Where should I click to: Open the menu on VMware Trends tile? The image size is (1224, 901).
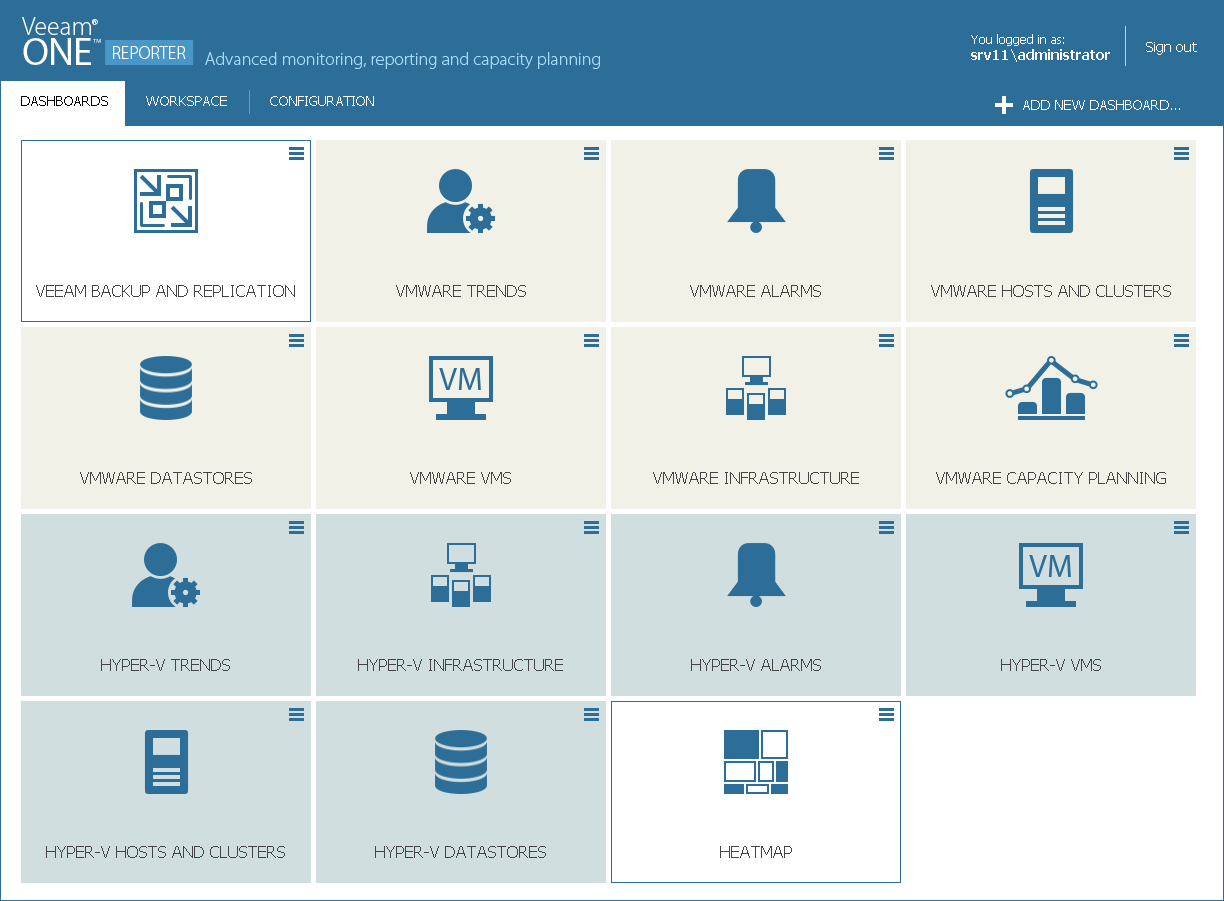tap(592, 153)
